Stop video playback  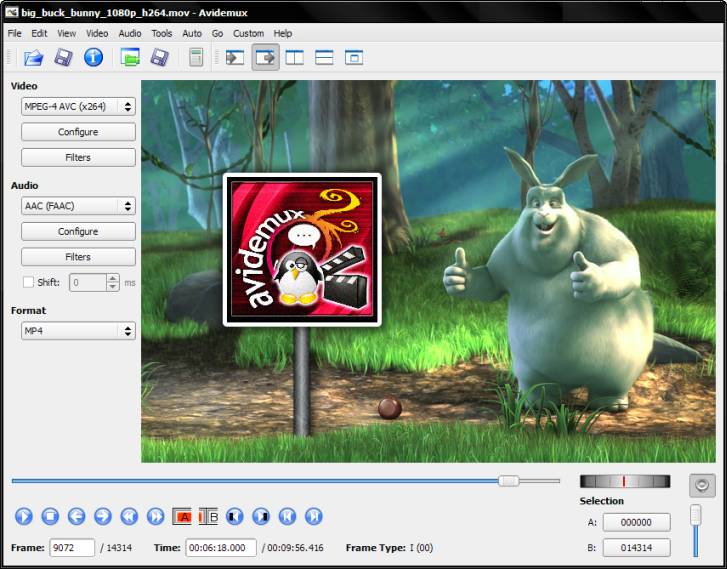(50, 516)
